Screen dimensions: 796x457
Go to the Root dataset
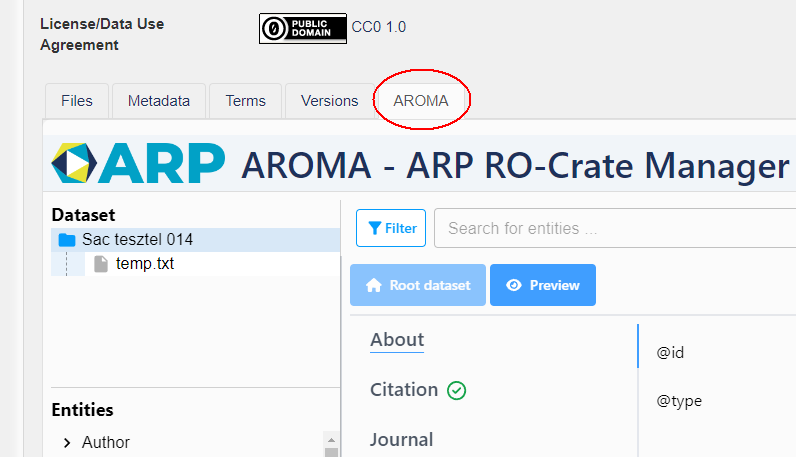pyautogui.click(x=418, y=285)
